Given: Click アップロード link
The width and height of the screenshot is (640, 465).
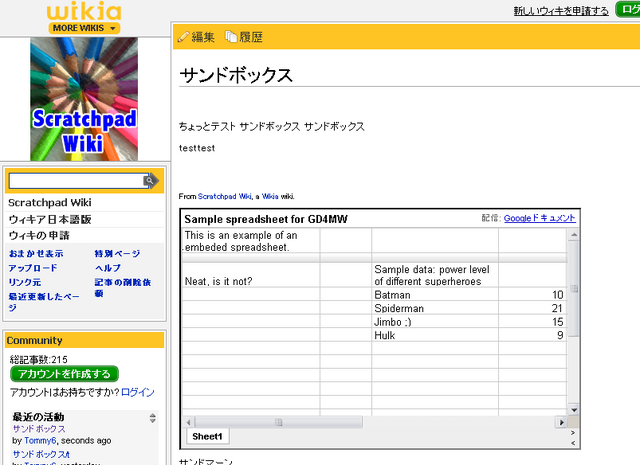Looking at the screenshot, I should tap(33, 268).
